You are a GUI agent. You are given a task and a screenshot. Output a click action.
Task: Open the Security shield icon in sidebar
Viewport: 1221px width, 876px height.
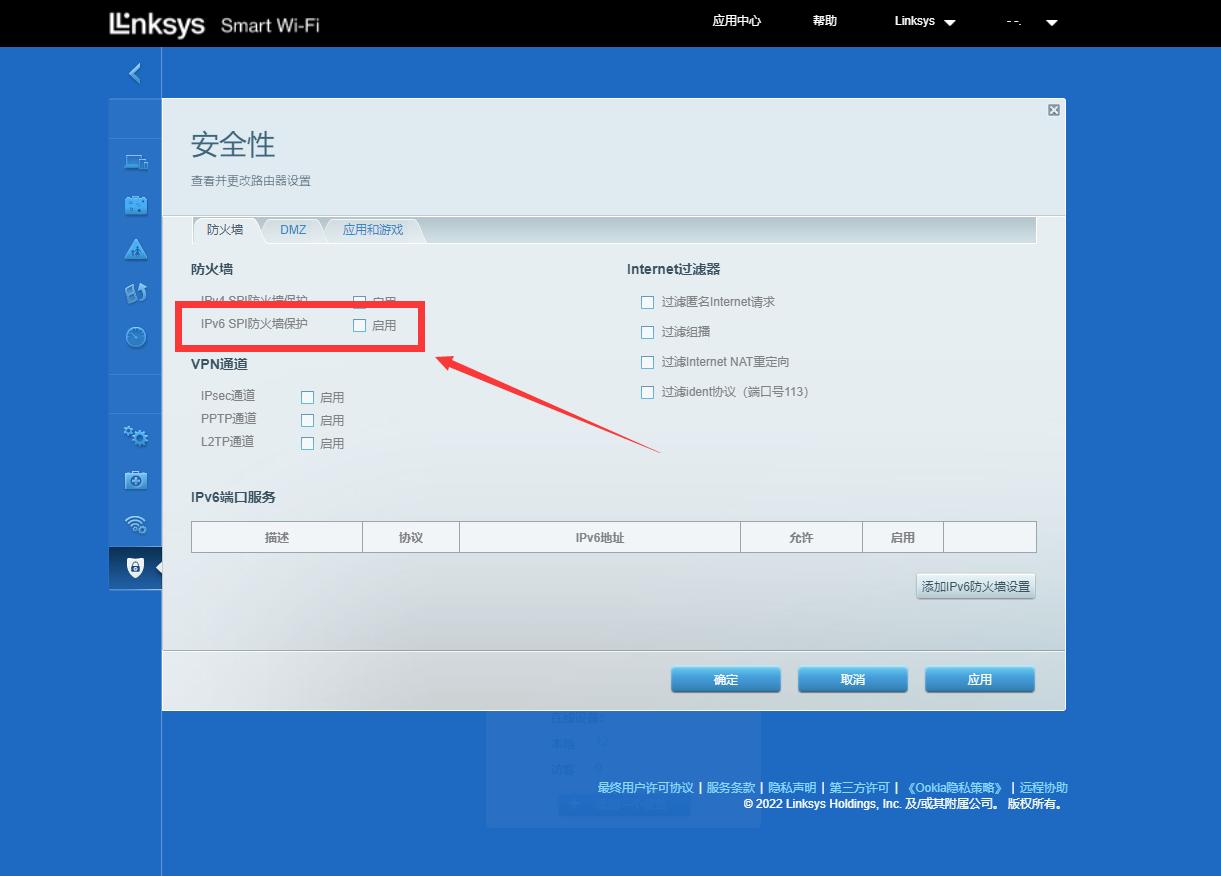[x=135, y=568]
